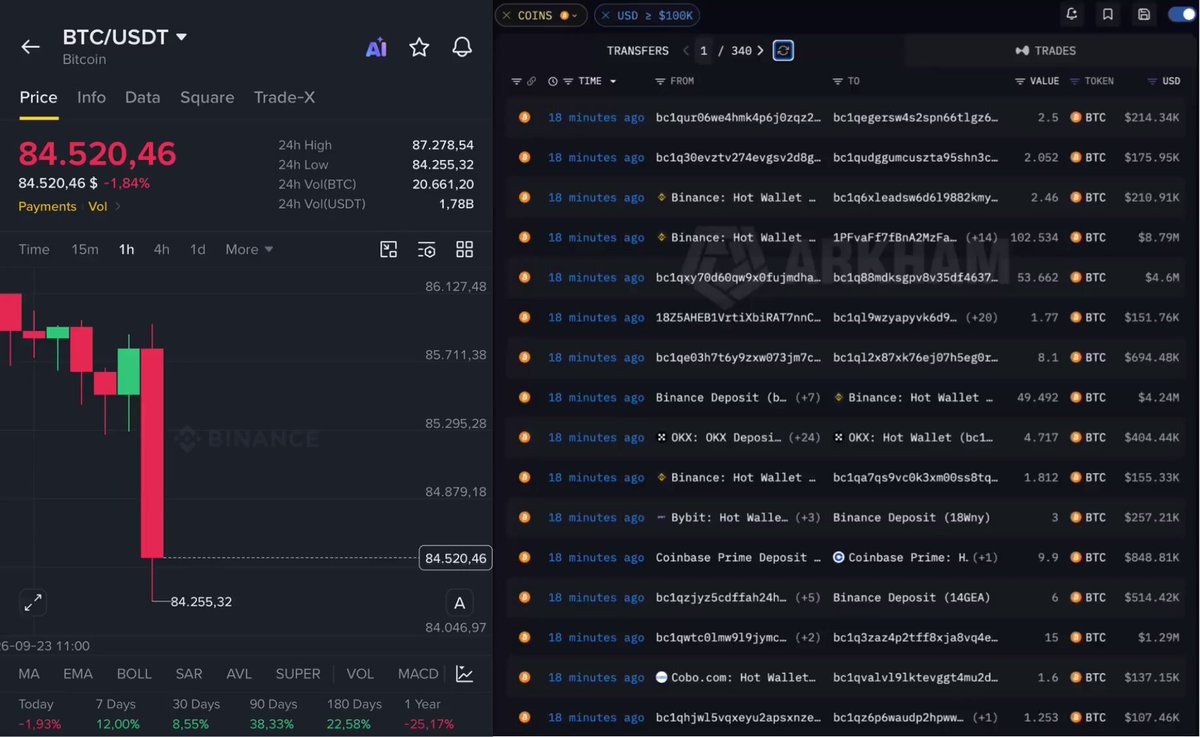Screen dimensions: 1200x737
Task: Open the TRADES tab in Arkham
Action: tap(1046, 50)
